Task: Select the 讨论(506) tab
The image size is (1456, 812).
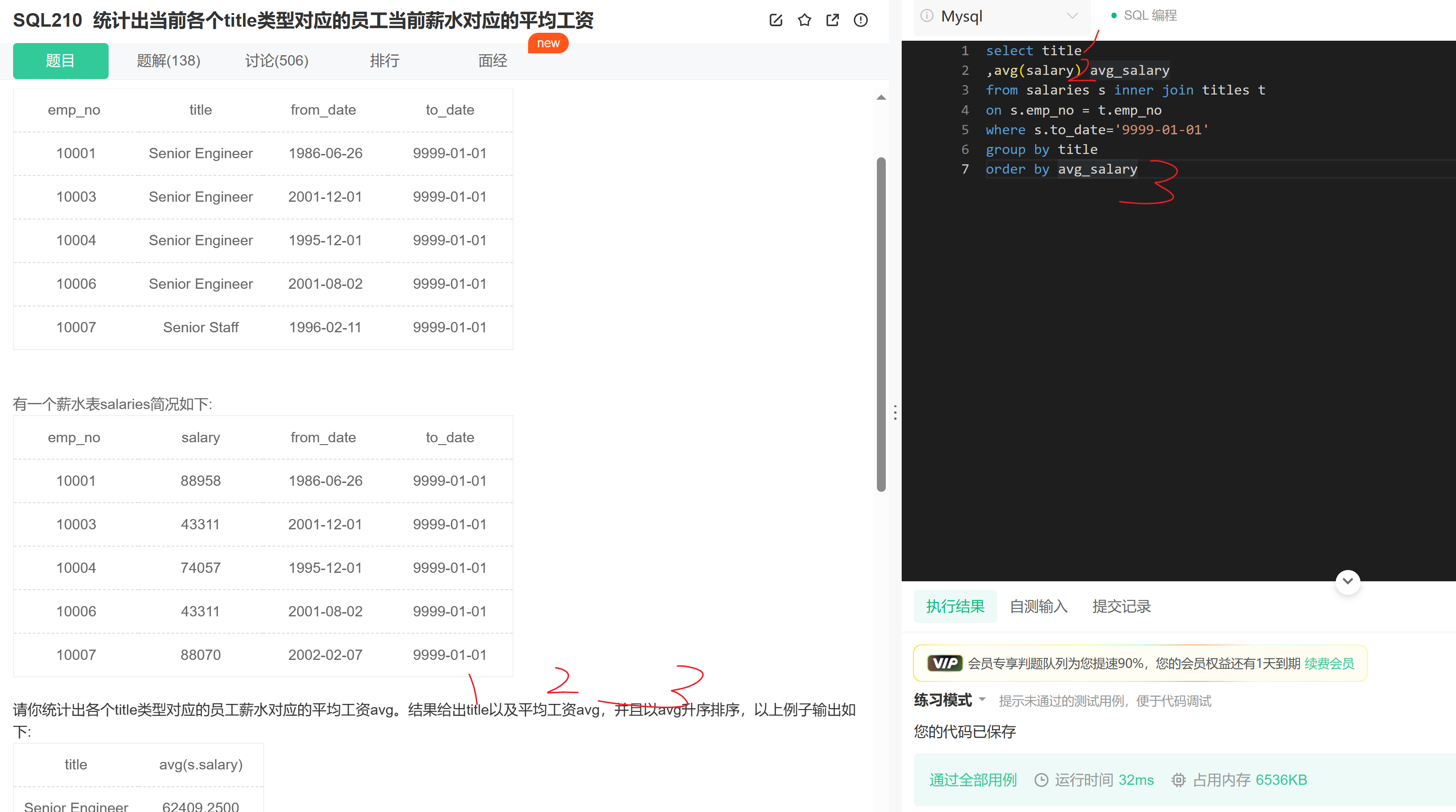Action: (x=278, y=61)
